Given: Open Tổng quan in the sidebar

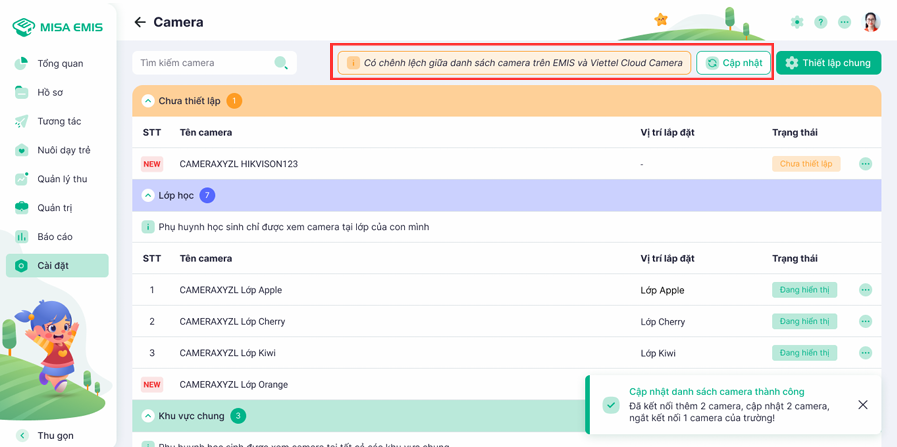Looking at the screenshot, I should [59, 64].
